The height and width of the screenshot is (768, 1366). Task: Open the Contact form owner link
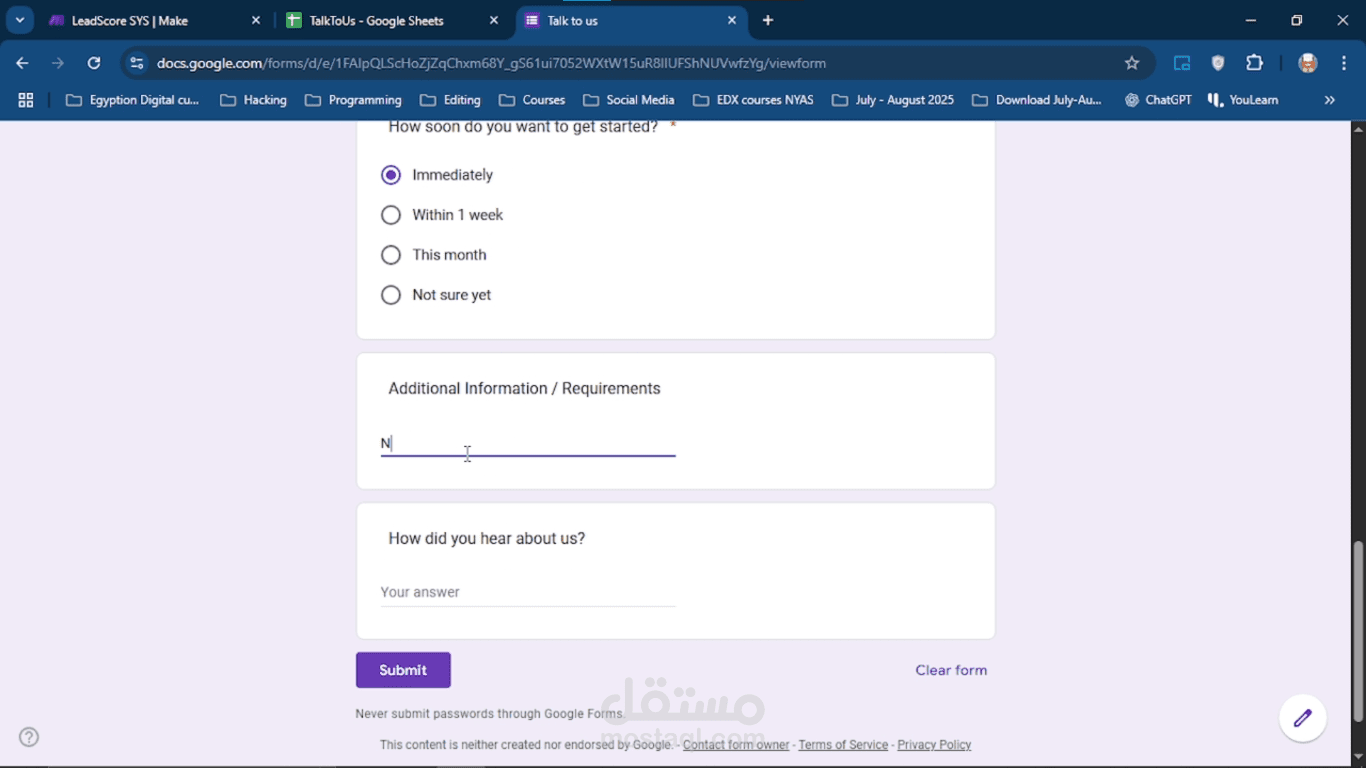point(736,745)
